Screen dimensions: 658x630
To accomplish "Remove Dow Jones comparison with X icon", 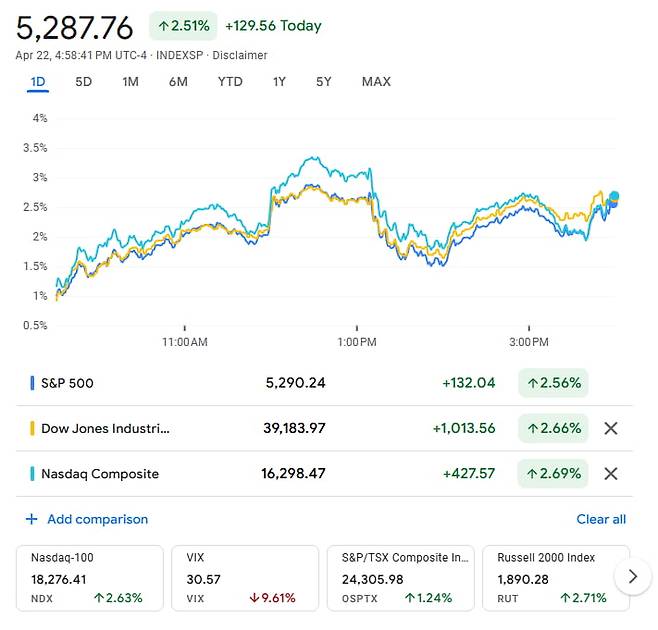I will pos(611,428).
